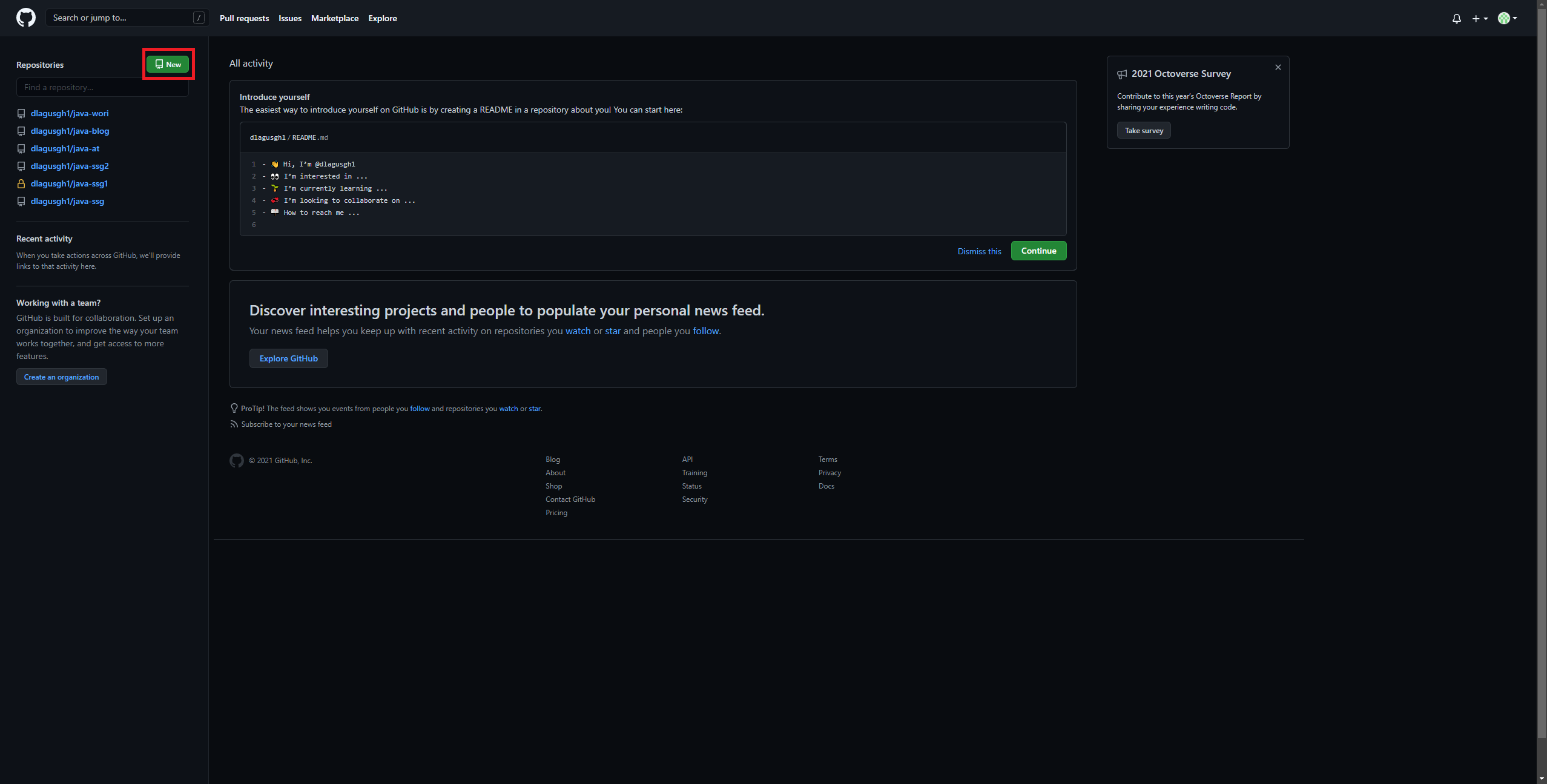
Task: Click the Find a repository field
Action: pyautogui.click(x=102, y=87)
